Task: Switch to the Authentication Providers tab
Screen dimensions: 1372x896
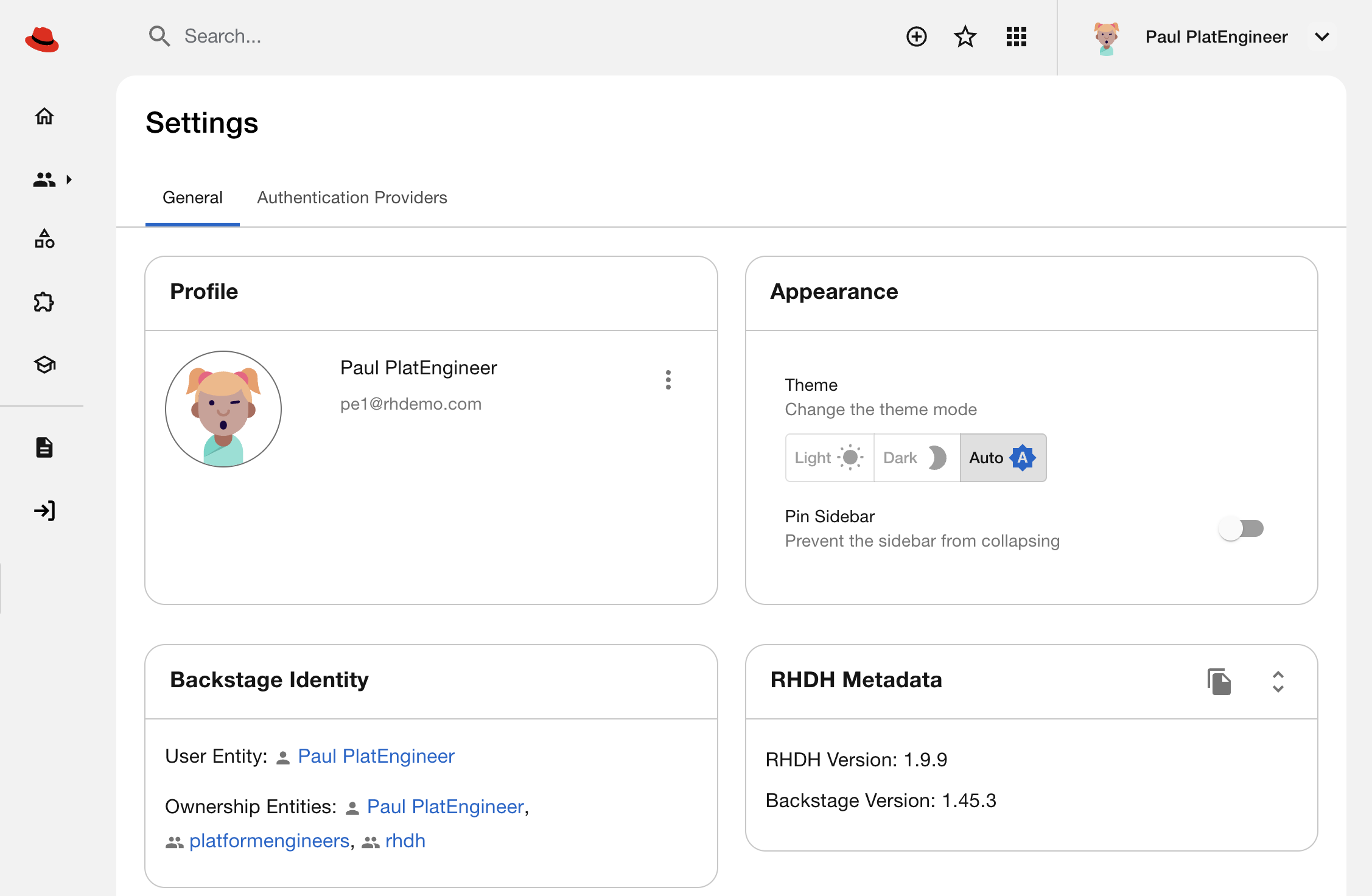Action: [x=352, y=198]
